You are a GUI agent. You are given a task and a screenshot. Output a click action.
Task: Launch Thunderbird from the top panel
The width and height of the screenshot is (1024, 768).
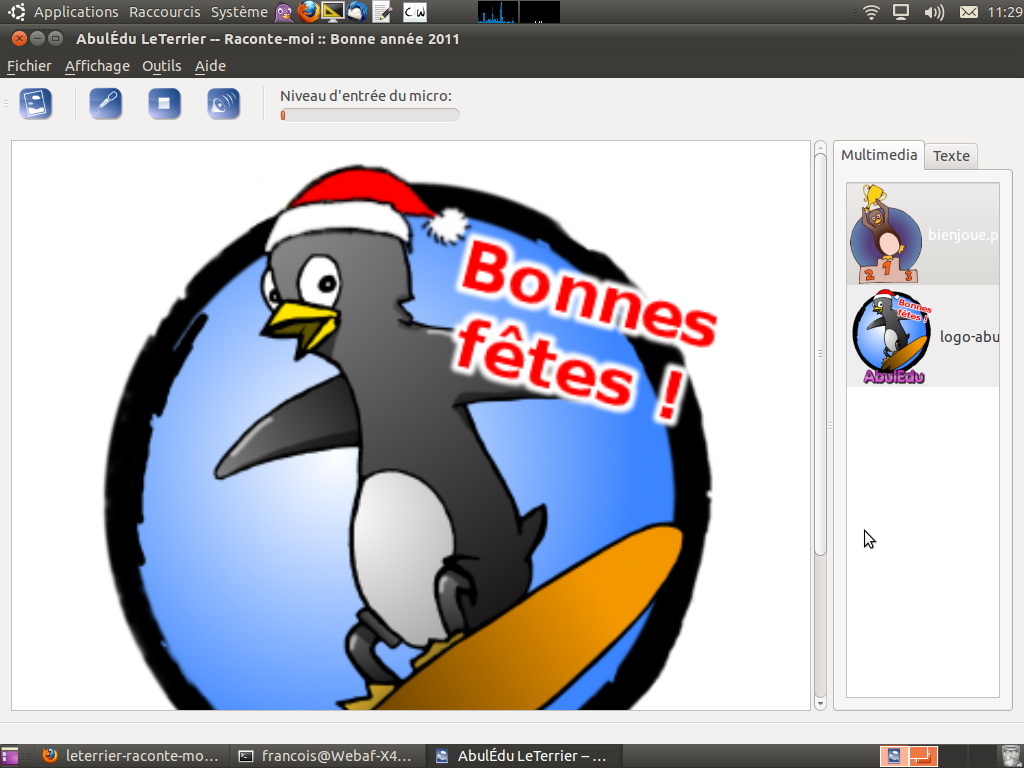coord(357,12)
